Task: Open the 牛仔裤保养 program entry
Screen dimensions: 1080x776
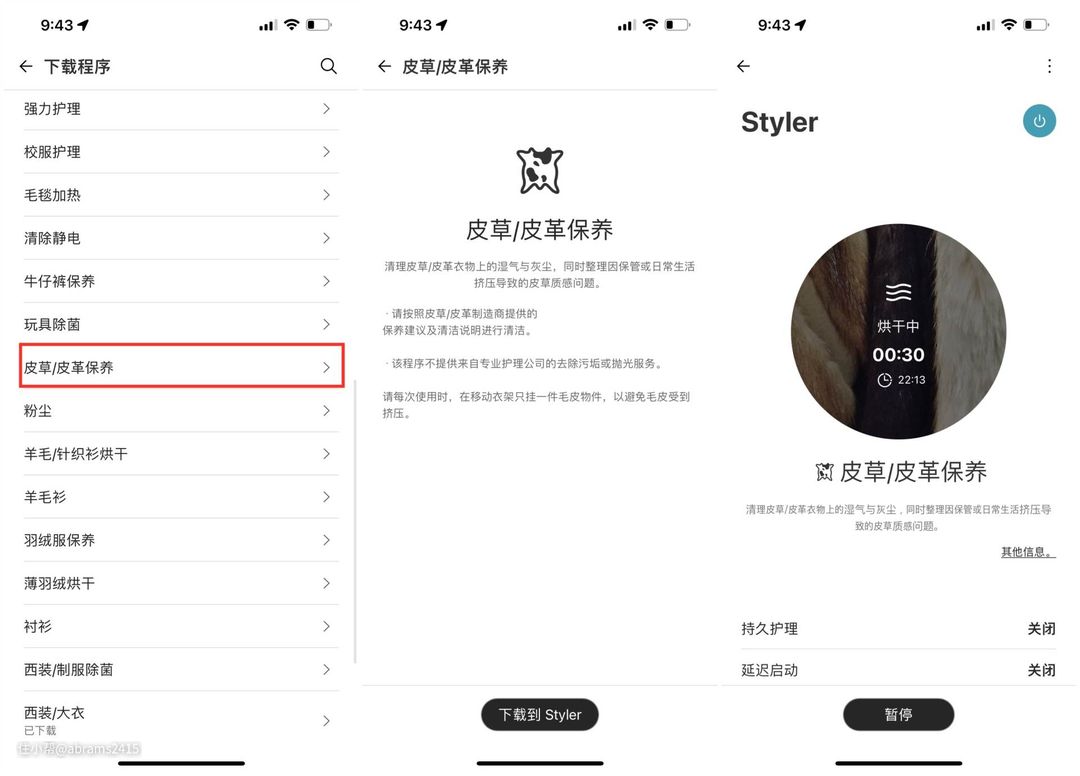Action: pos(182,281)
